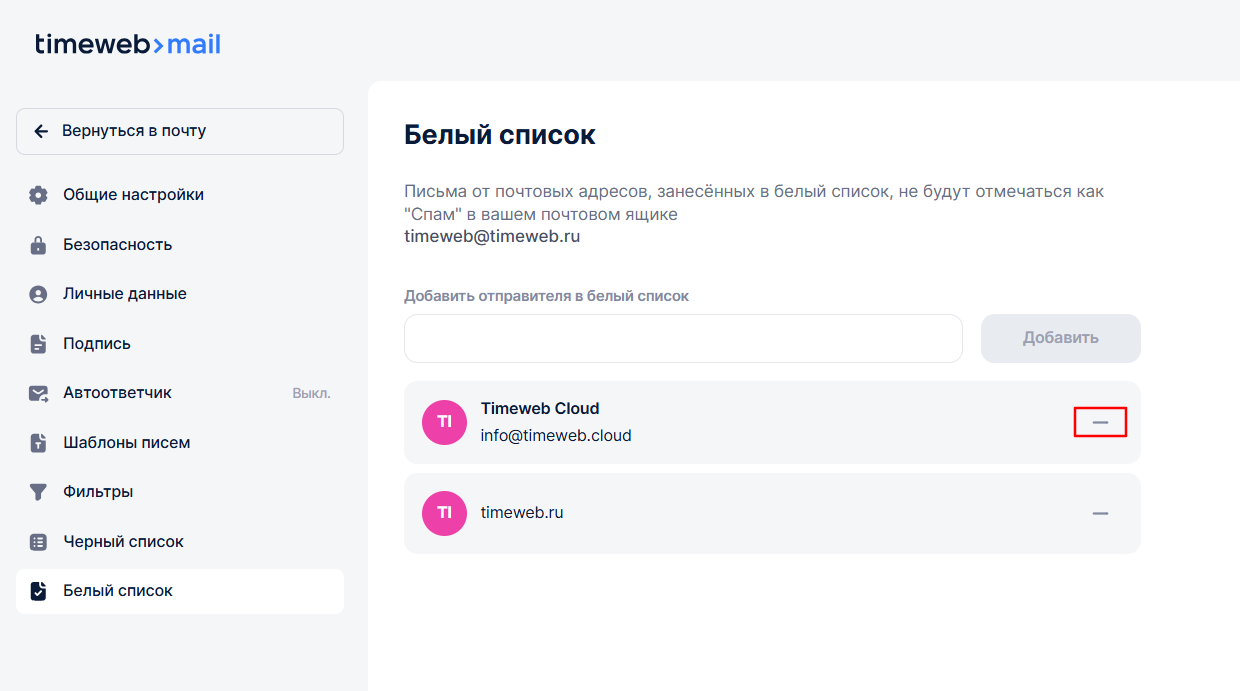Click the checkmark file icon beside Белый список

(x=38, y=591)
